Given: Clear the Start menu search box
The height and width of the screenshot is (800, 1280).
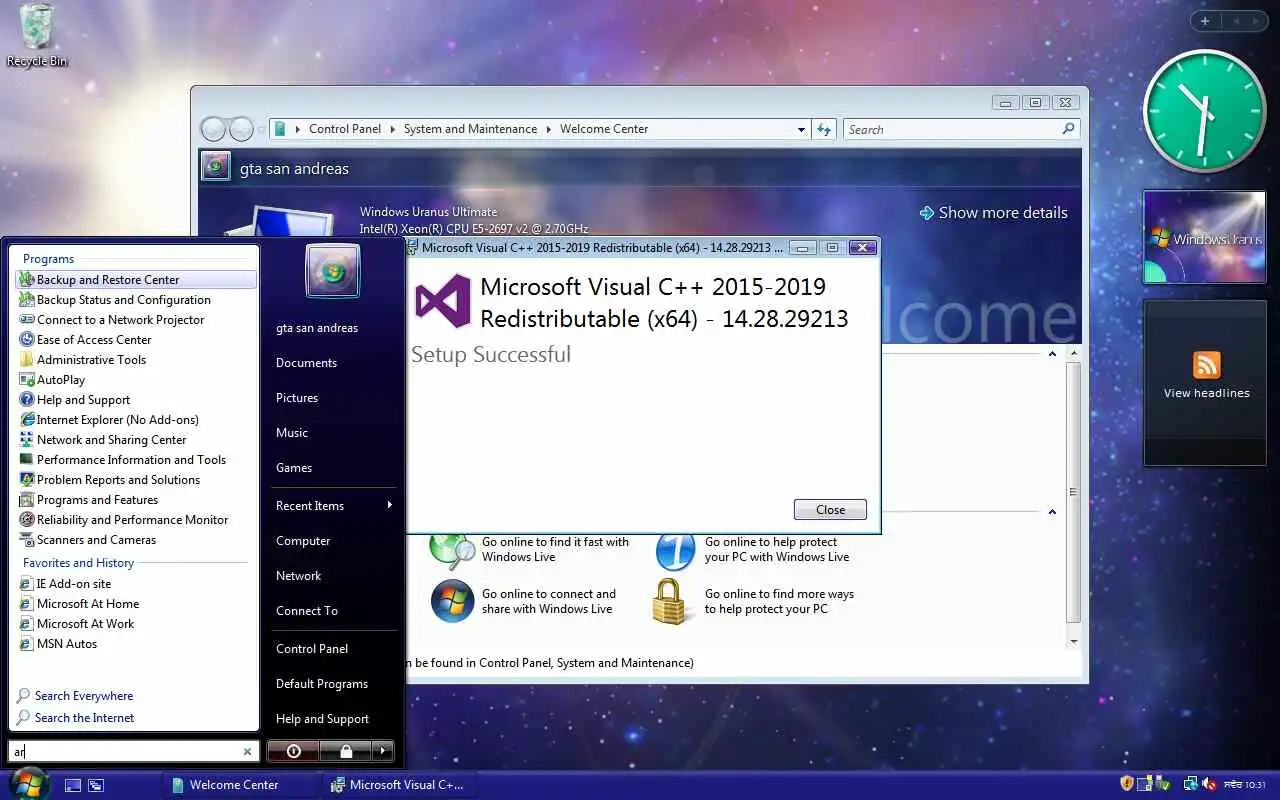Looking at the screenshot, I should 248,751.
